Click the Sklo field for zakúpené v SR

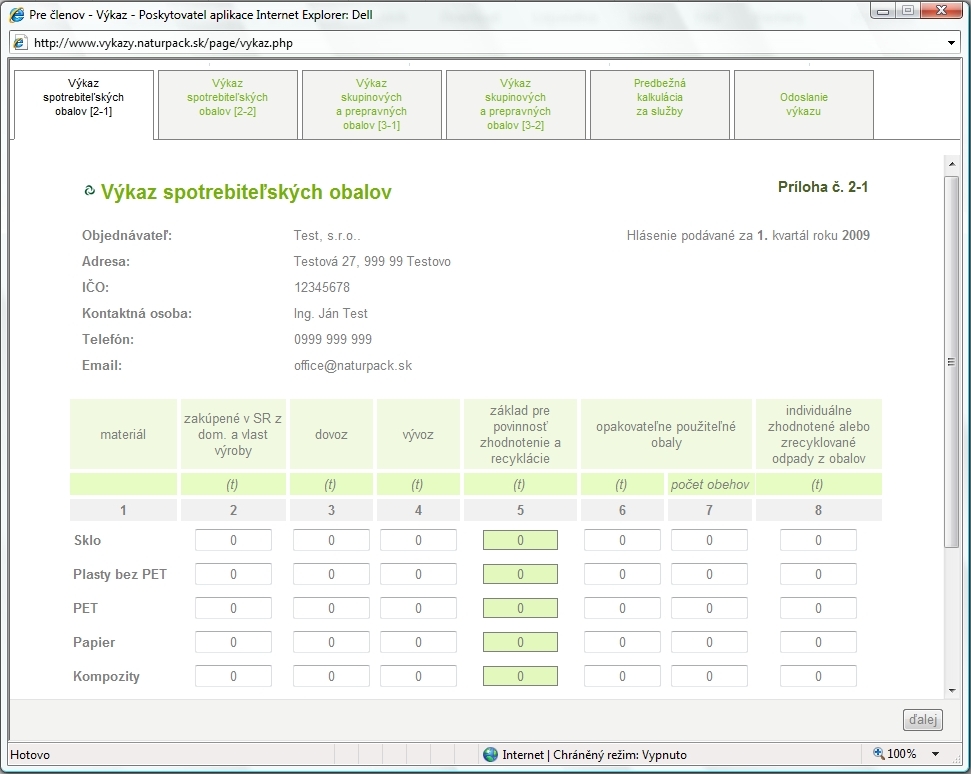pyautogui.click(x=233, y=541)
